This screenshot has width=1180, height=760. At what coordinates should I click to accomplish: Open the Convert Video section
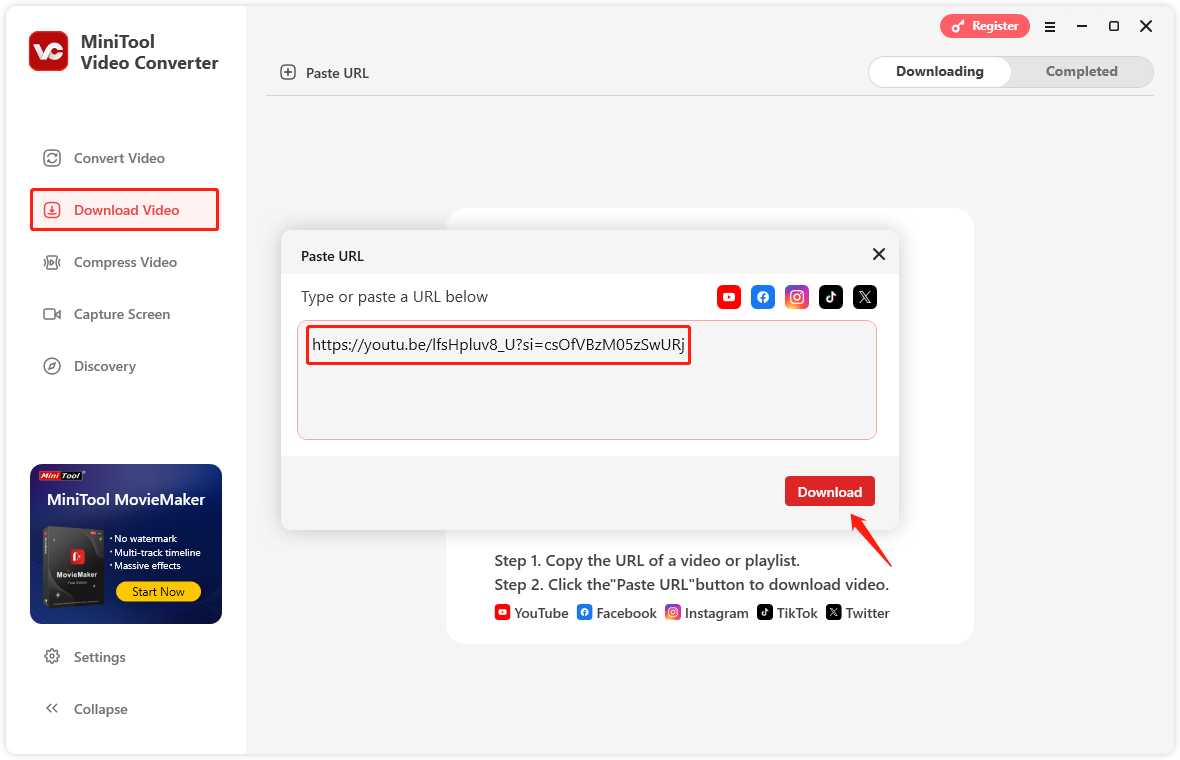[104, 158]
